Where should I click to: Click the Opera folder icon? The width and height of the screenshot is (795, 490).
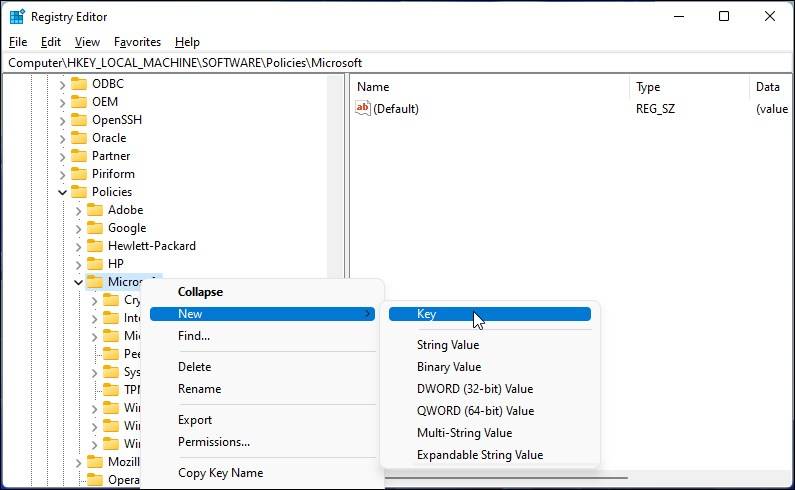[x=95, y=480]
